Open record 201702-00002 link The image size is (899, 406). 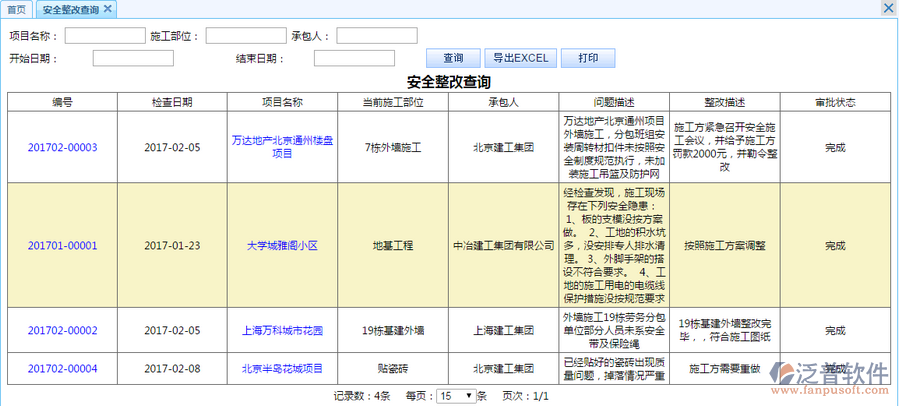click(x=62, y=330)
